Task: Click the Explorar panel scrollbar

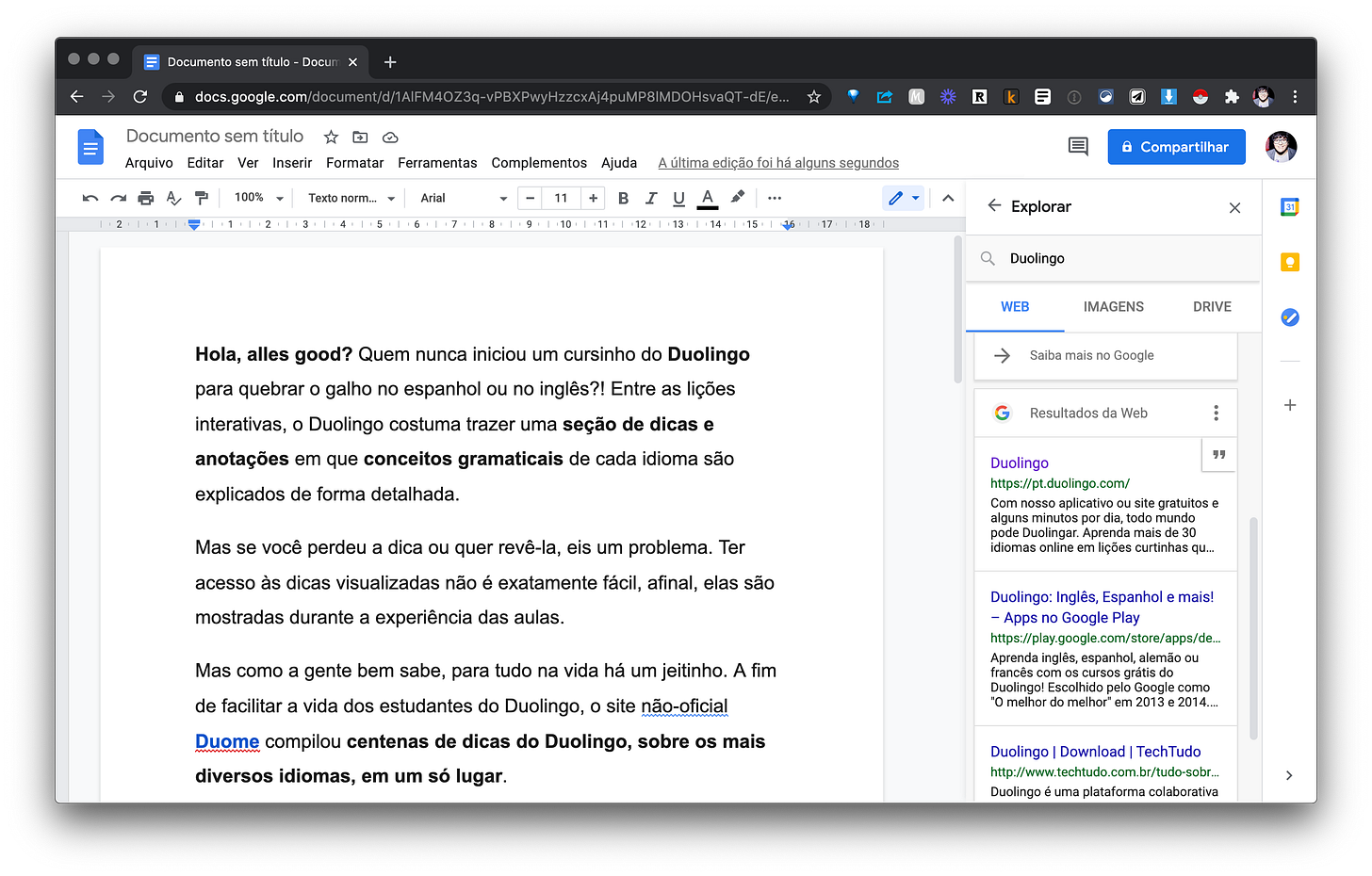Action: pos(1253,628)
